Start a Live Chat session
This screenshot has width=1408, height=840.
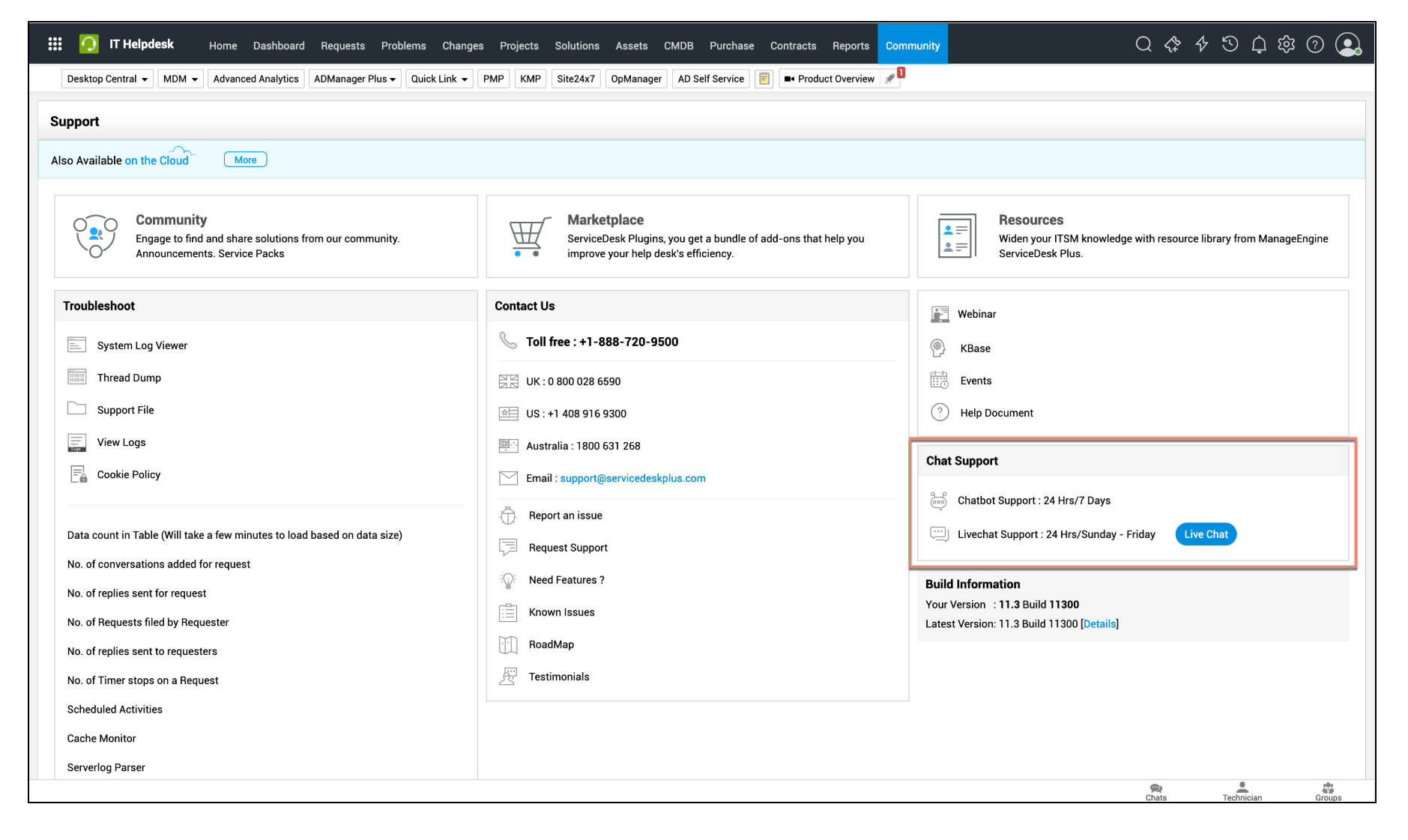pyautogui.click(x=1205, y=534)
